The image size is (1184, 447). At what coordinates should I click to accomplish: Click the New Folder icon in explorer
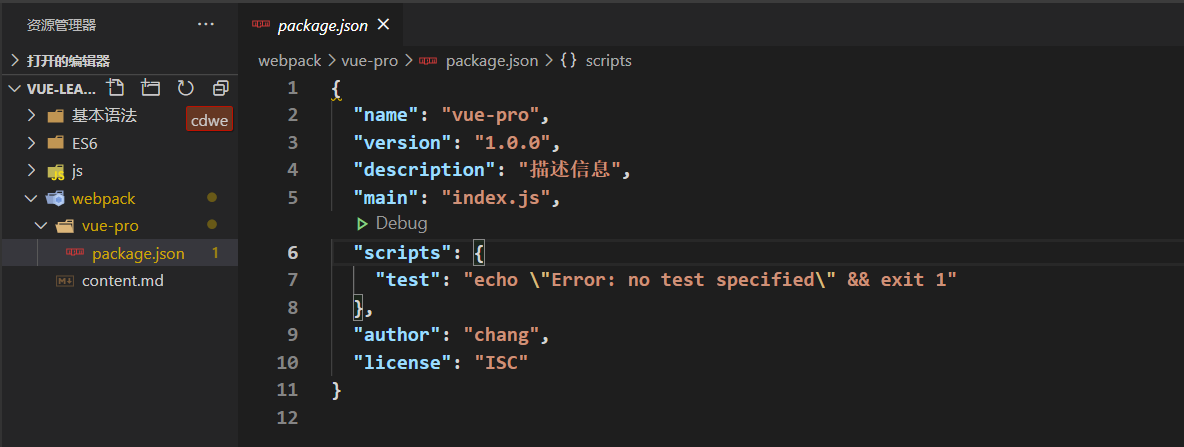coord(151,88)
